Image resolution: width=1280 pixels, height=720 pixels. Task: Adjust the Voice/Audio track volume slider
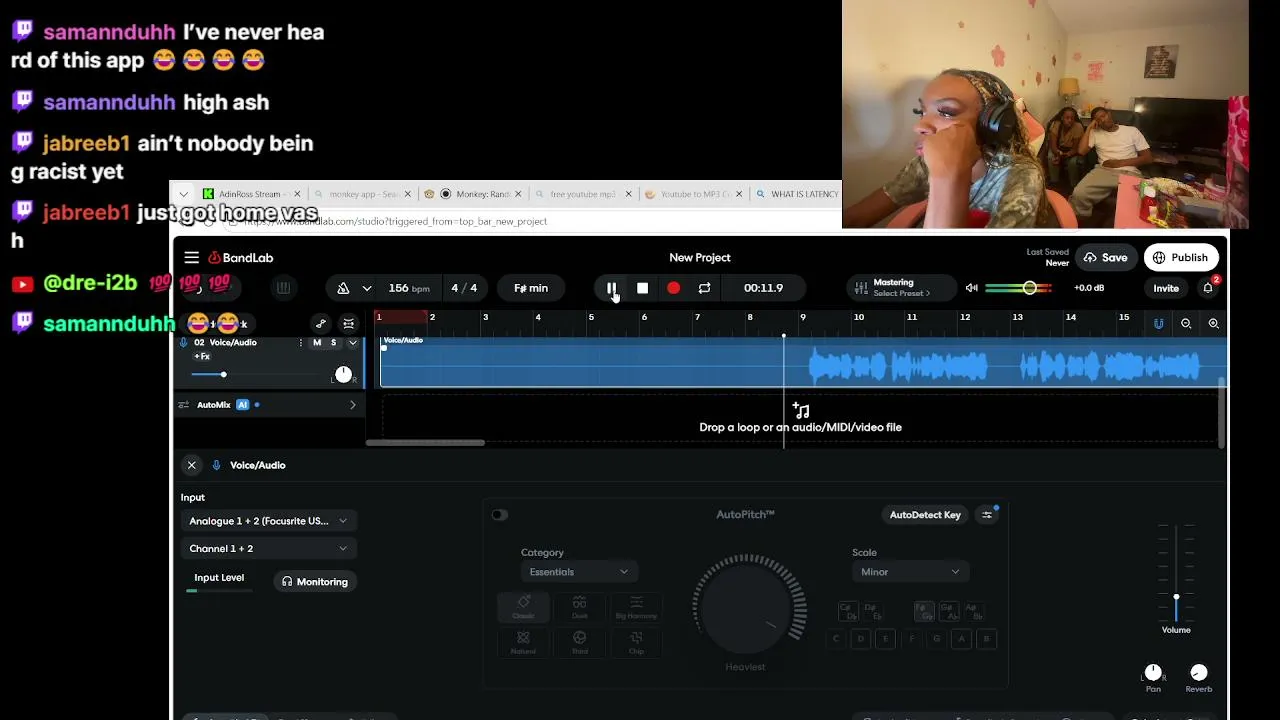click(223, 374)
